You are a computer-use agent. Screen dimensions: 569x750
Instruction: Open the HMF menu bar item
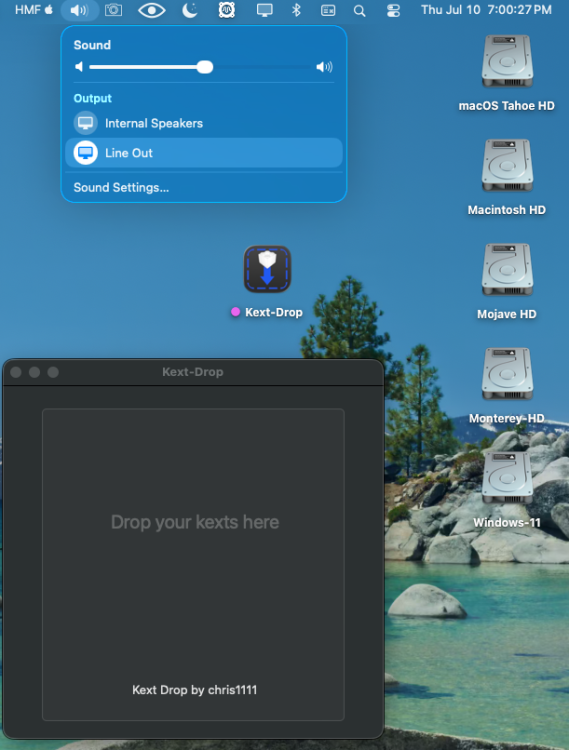[28, 10]
